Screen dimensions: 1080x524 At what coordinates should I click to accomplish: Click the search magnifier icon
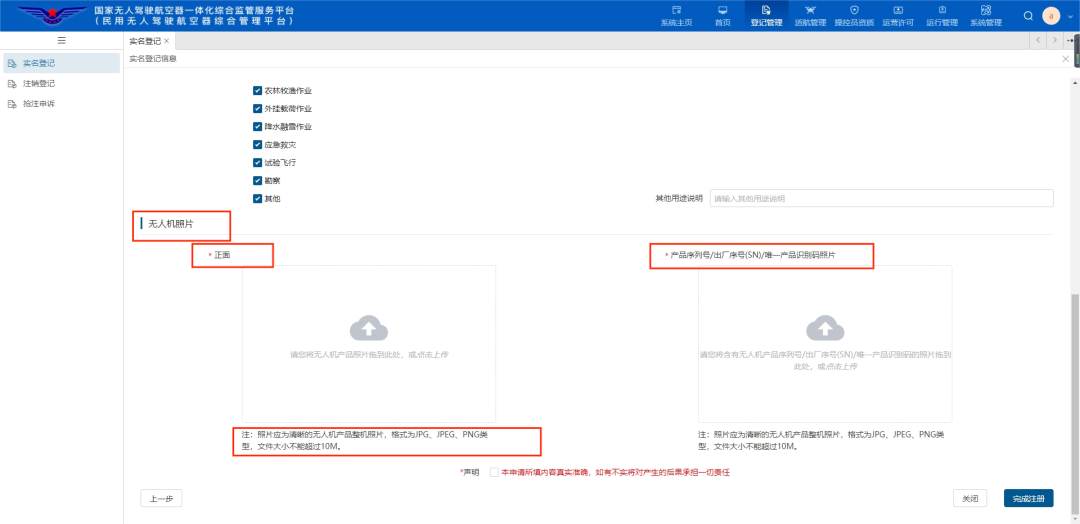[1028, 16]
